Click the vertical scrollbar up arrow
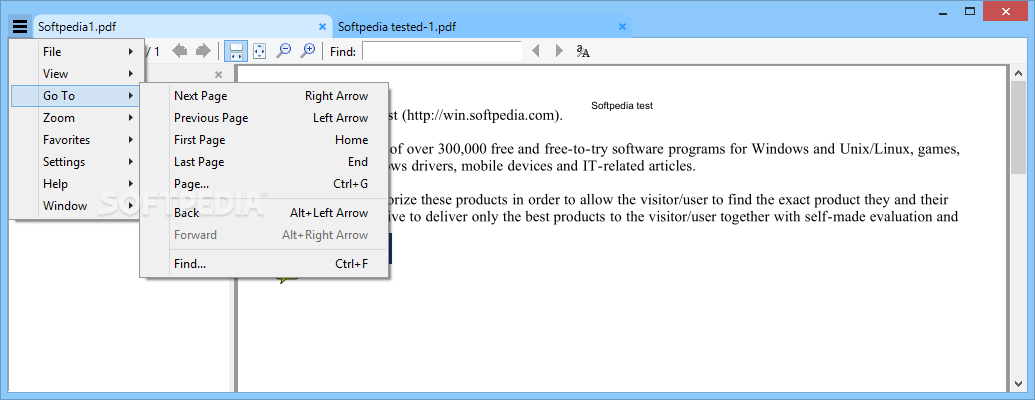 1016,72
